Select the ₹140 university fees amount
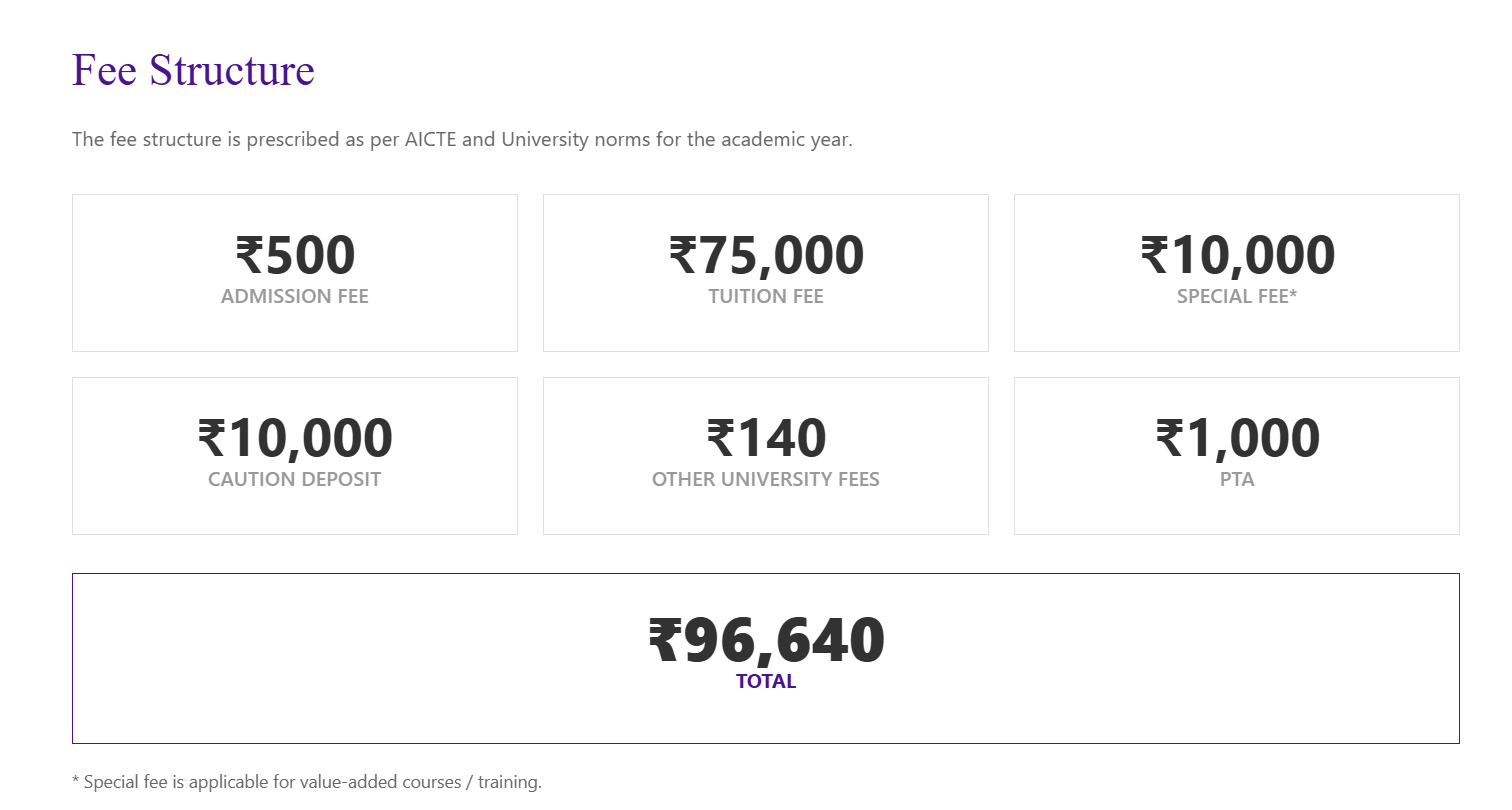Viewport: 1512px width, 810px height. [x=766, y=438]
